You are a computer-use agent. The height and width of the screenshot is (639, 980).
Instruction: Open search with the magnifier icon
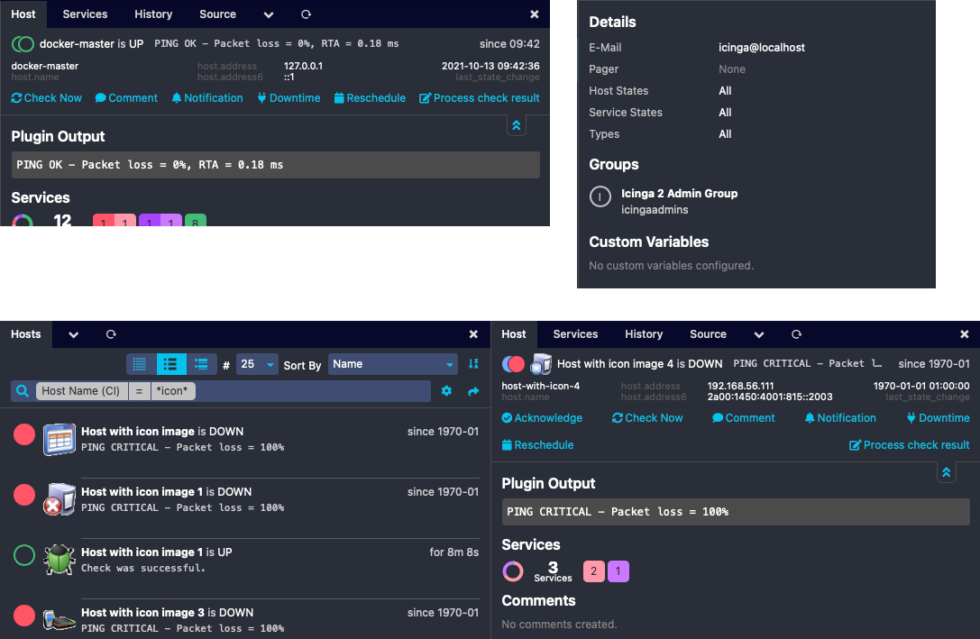[22, 391]
